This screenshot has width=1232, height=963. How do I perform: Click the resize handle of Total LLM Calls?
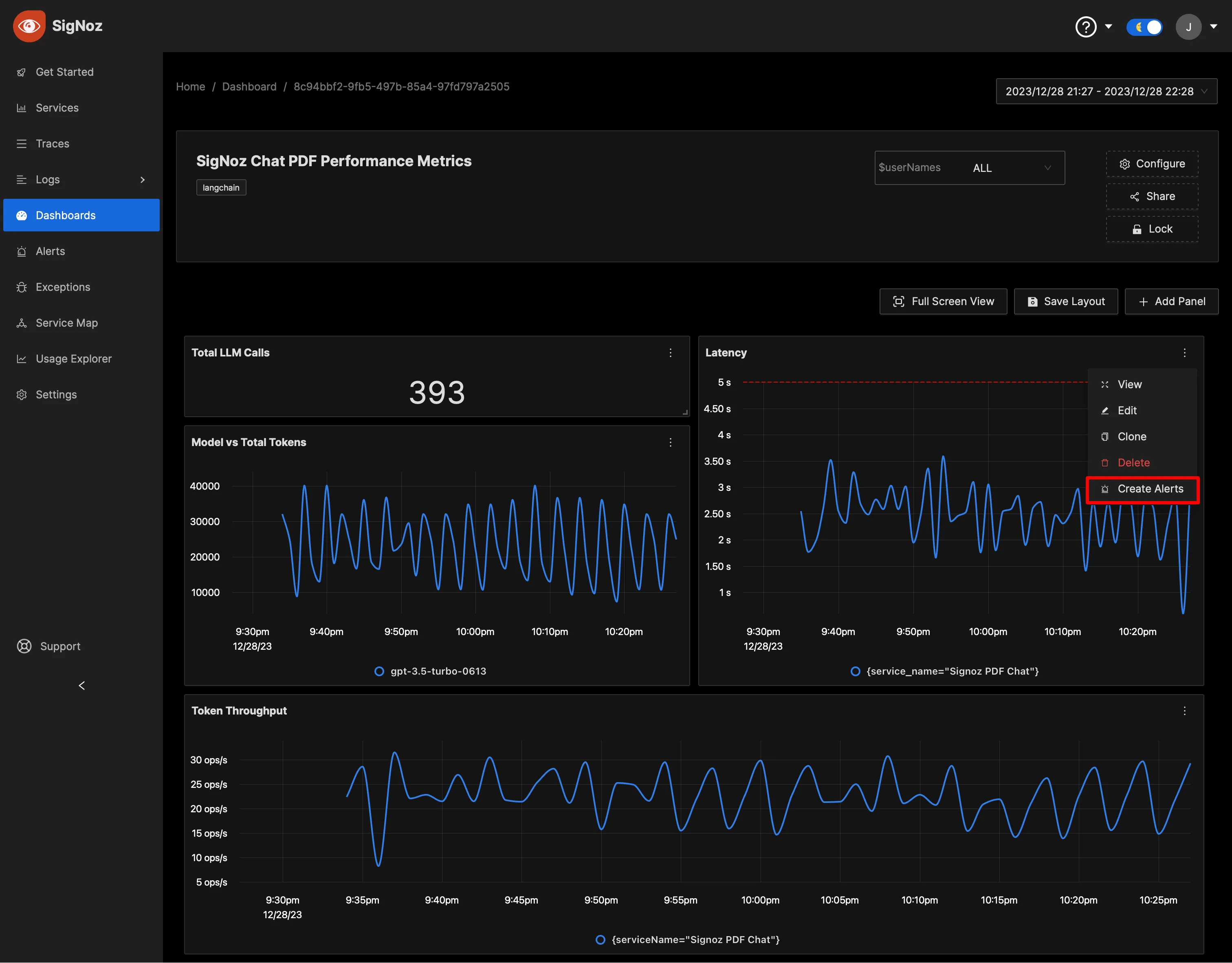685,412
